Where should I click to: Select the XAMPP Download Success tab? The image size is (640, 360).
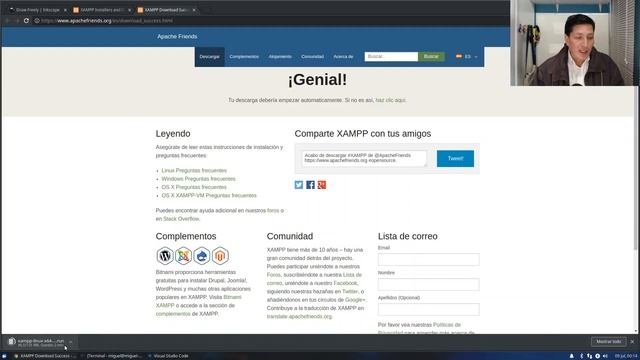tap(166, 10)
